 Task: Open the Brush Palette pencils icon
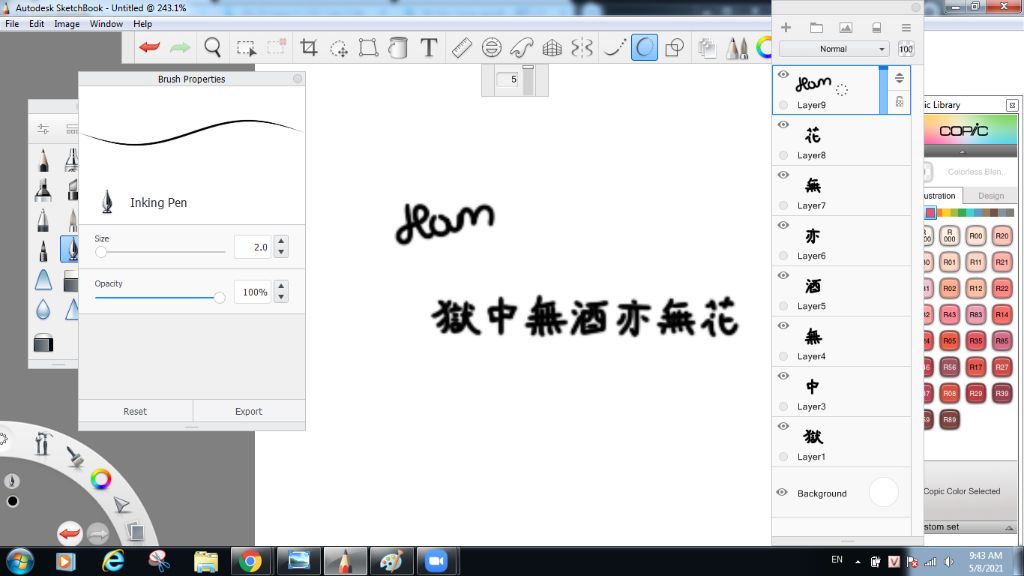point(737,48)
